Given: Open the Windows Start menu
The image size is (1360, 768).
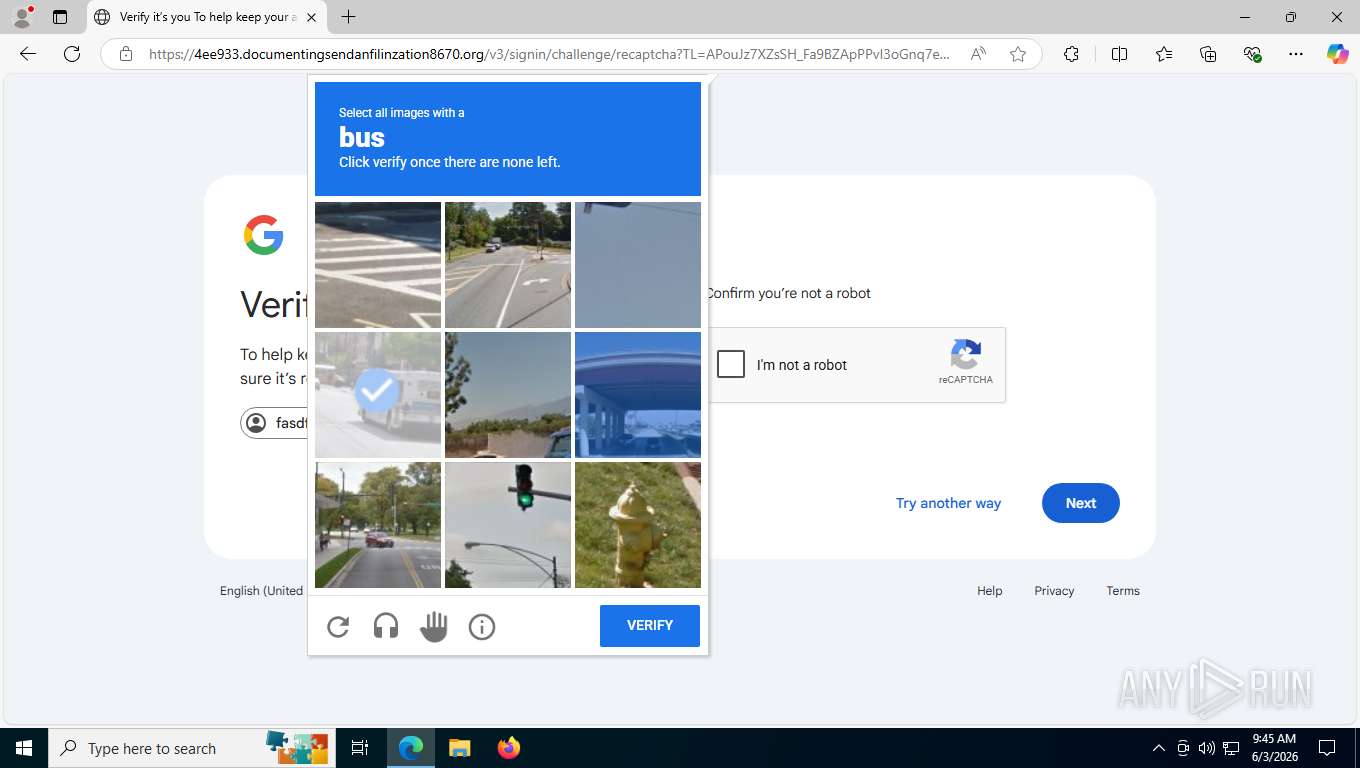Looking at the screenshot, I should coord(24,748).
